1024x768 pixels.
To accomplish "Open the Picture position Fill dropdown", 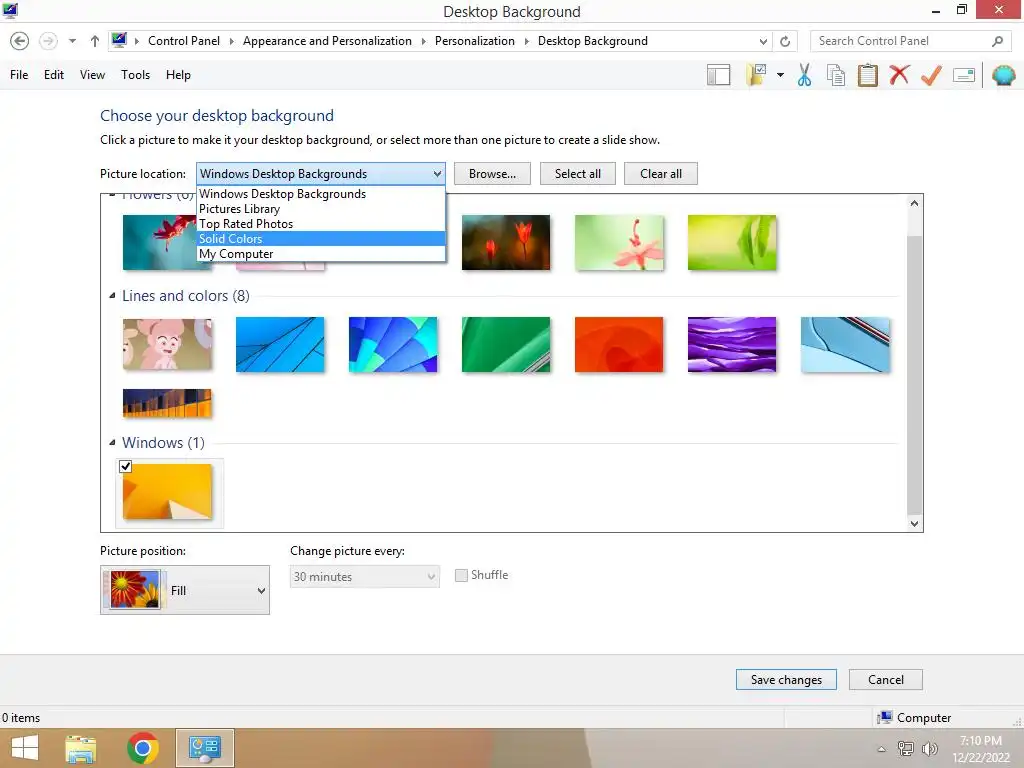I will click(x=185, y=590).
